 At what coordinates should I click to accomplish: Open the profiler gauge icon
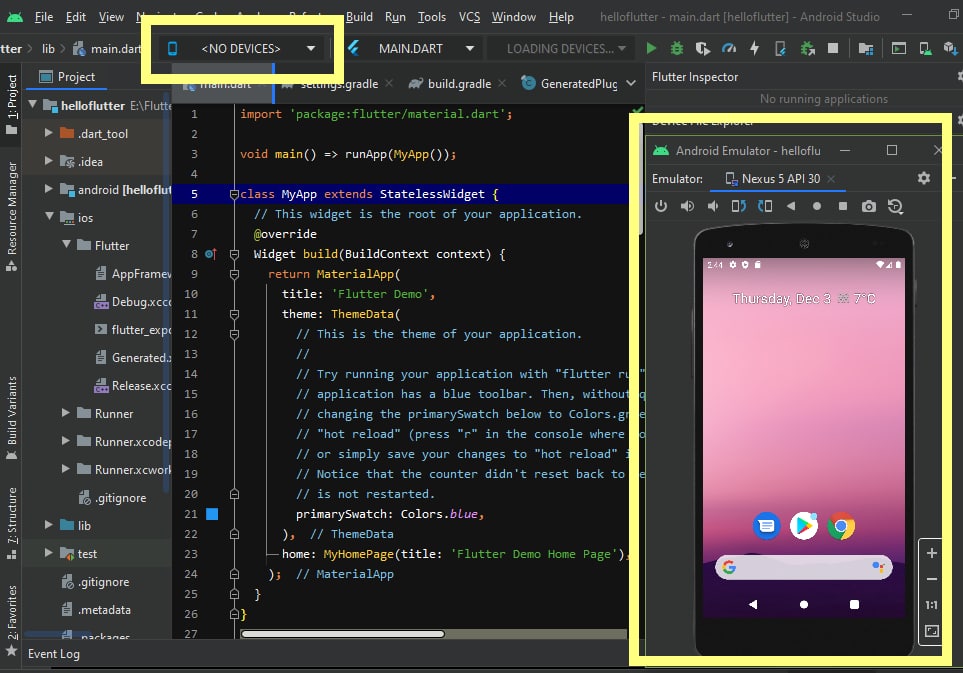click(729, 48)
